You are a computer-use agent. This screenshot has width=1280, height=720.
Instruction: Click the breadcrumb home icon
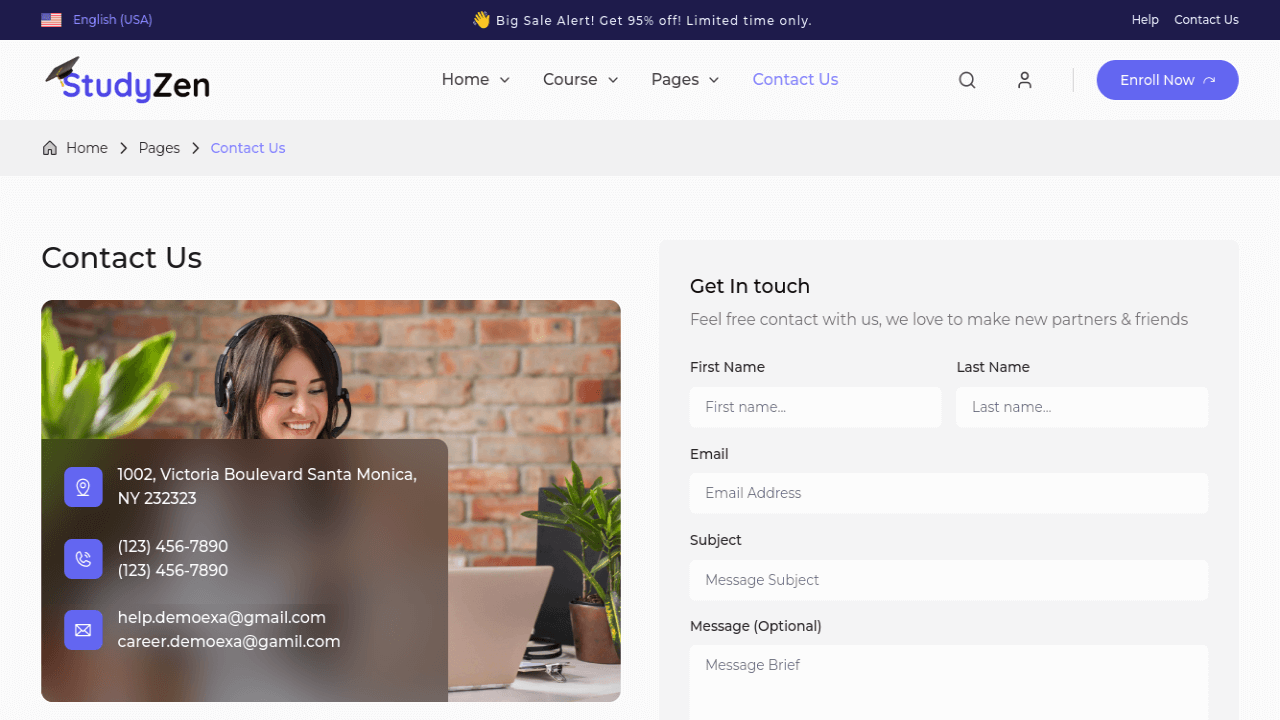click(x=50, y=148)
